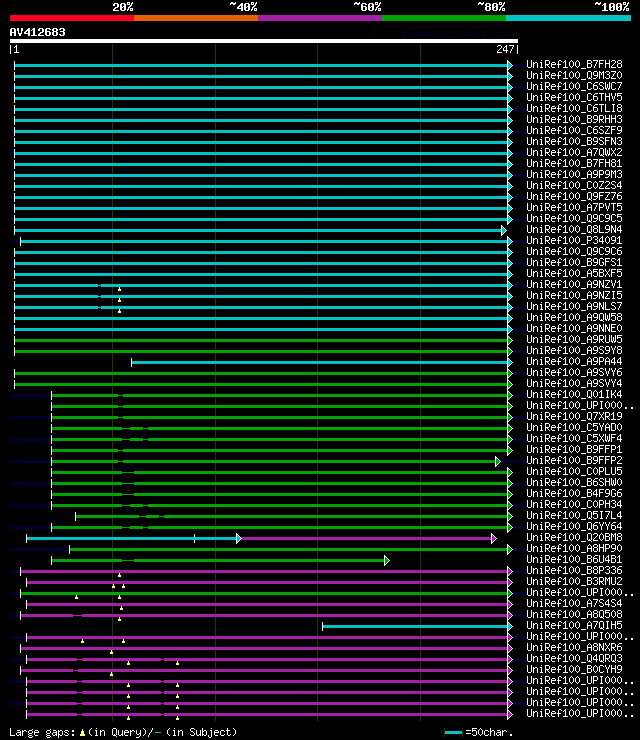Viewport: 640px width, 740px height.
Task: Select label UniRef100_B6U4B1
Action: click(x=574, y=560)
